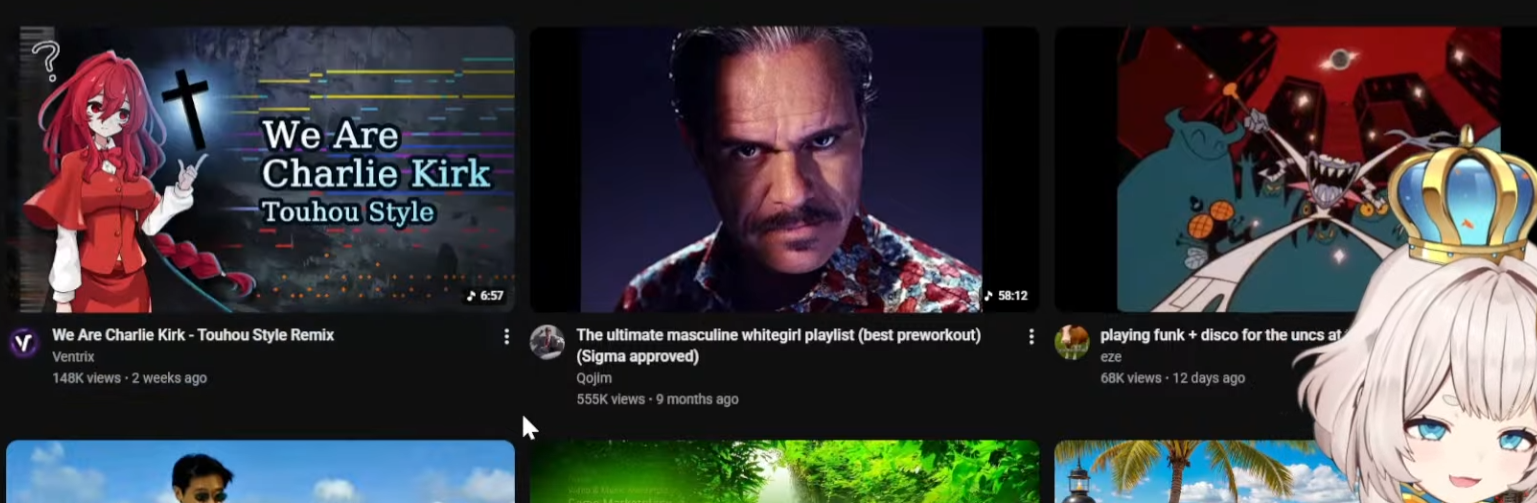
Task: Open Ventrix channel avatar icon
Action: click(x=24, y=343)
